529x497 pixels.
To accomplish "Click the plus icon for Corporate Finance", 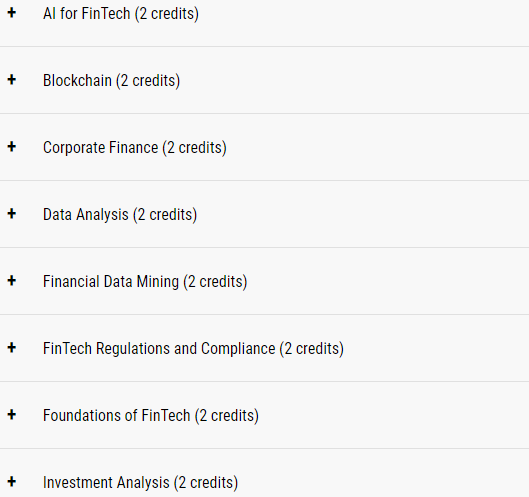I will point(12,147).
